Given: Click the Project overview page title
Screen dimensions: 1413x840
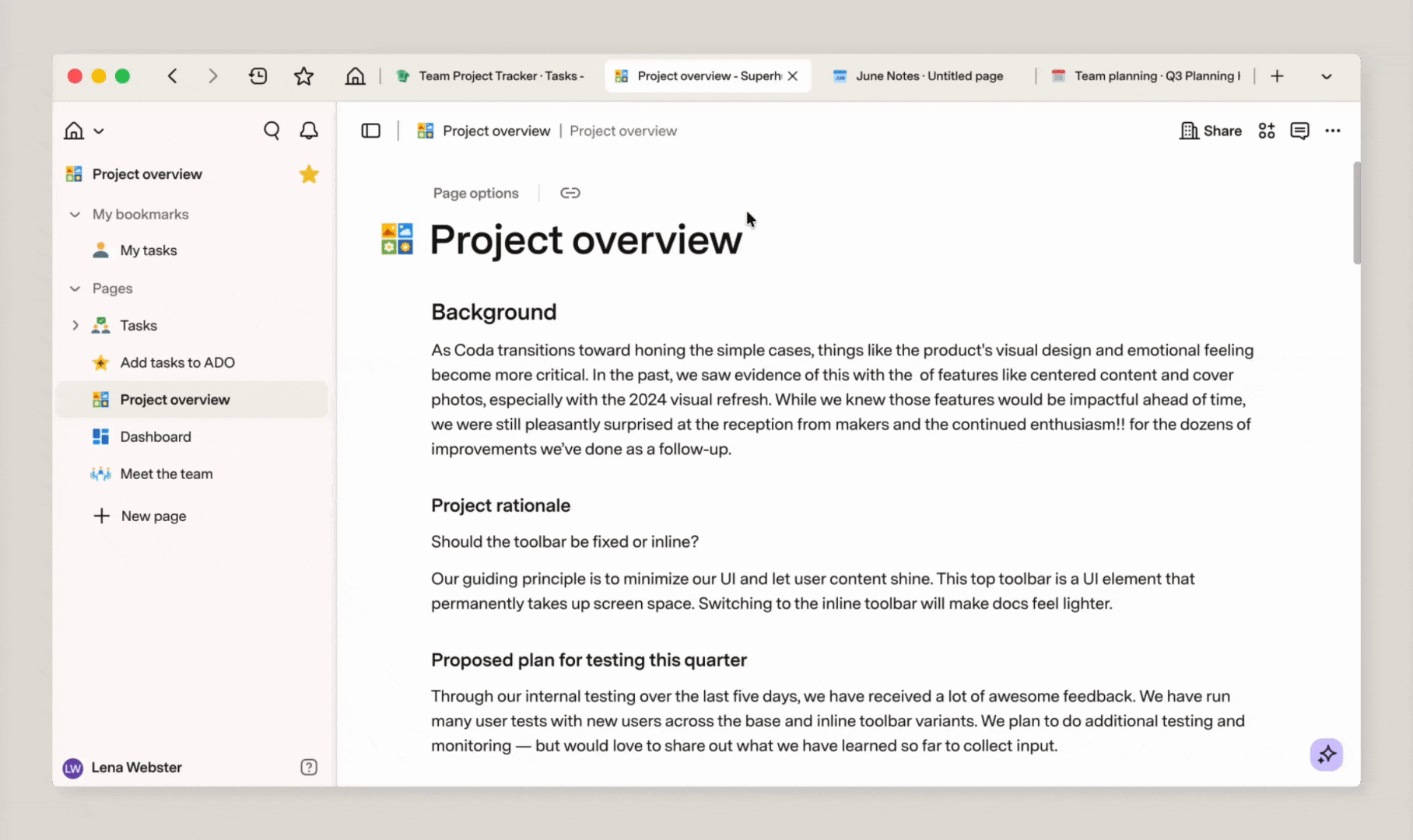Looking at the screenshot, I should 586,240.
